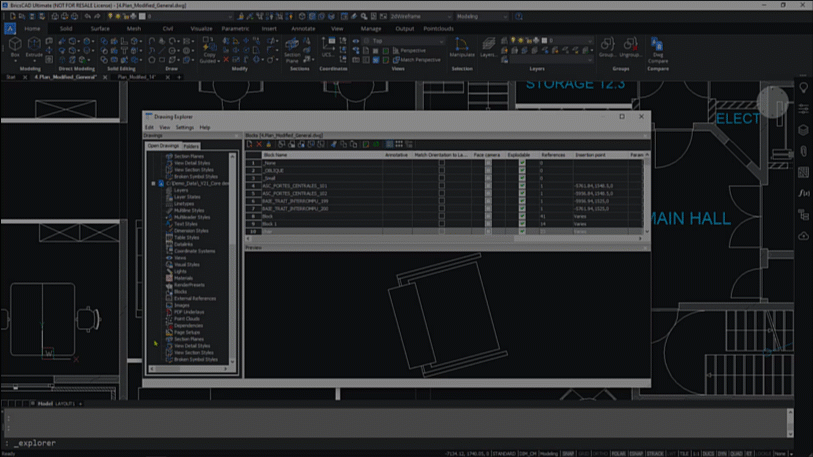
Task: Open the Parameters f(x) side panel
Action: (x=803, y=193)
